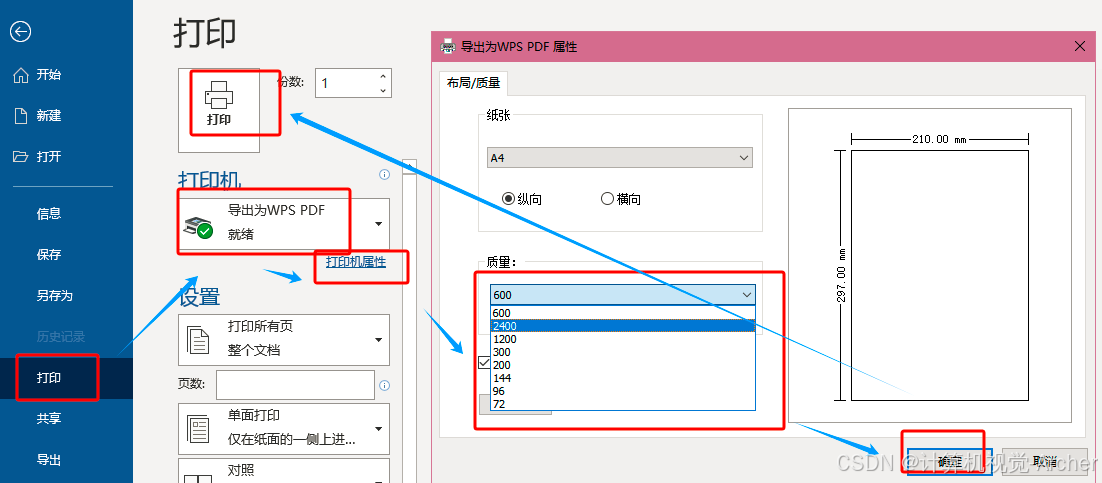1102x483 pixels.
Task: Switch to the 布局/质量 tab
Action: pyautogui.click(x=473, y=83)
